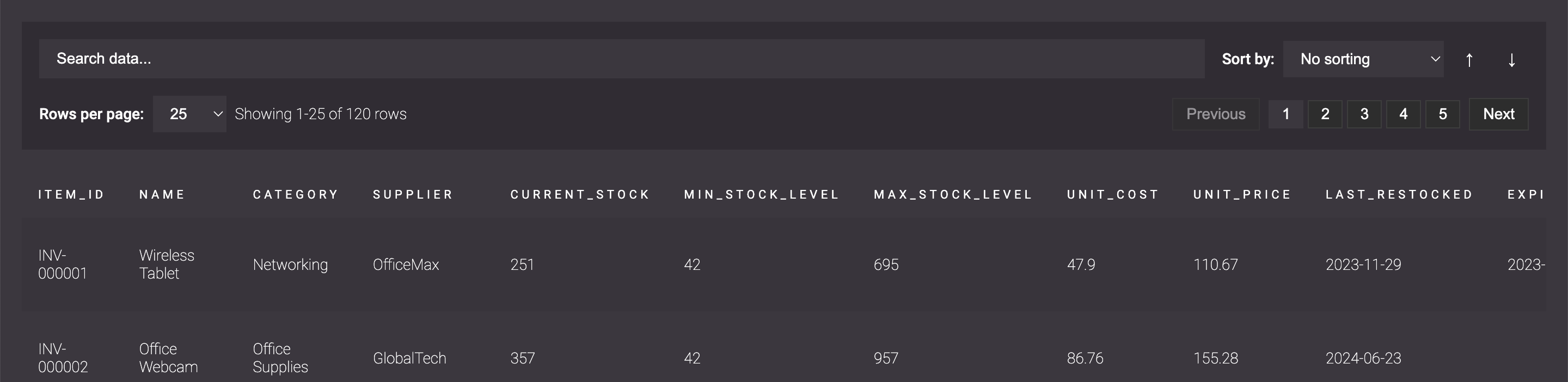Open the Sort by dropdown
The width and height of the screenshot is (1568, 382).
coord(1362,59)
